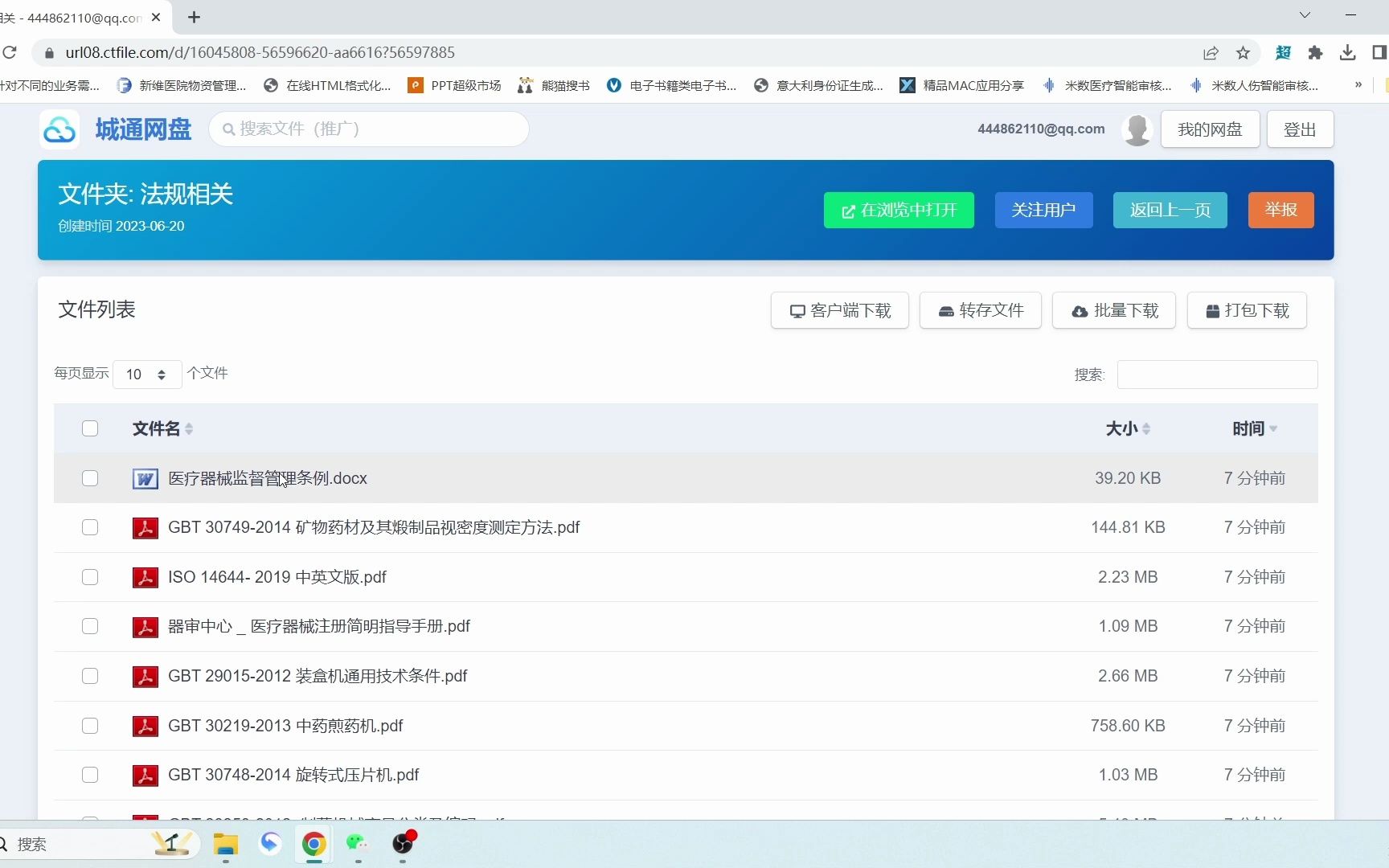Screen dimensions: 1389x868
Task: Check the box for GBT 29015-2012 装盒机通用技术条件.pdf
Action: click(x=90, y=676)
